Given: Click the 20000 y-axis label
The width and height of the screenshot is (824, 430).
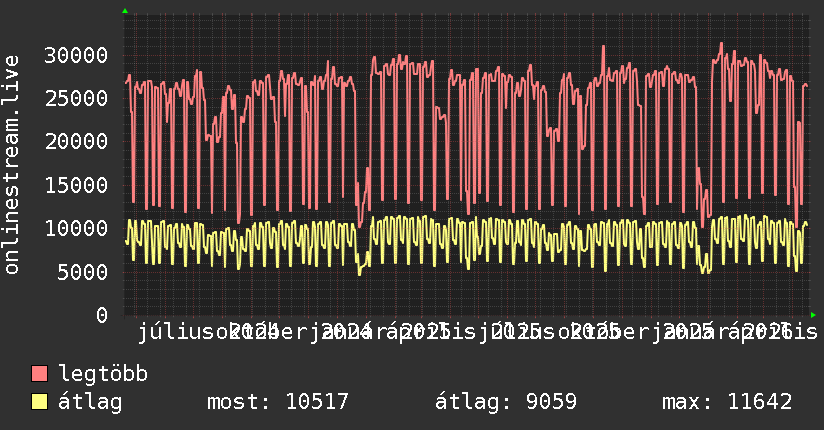Looking at the screenshot, I should (76, 141).
